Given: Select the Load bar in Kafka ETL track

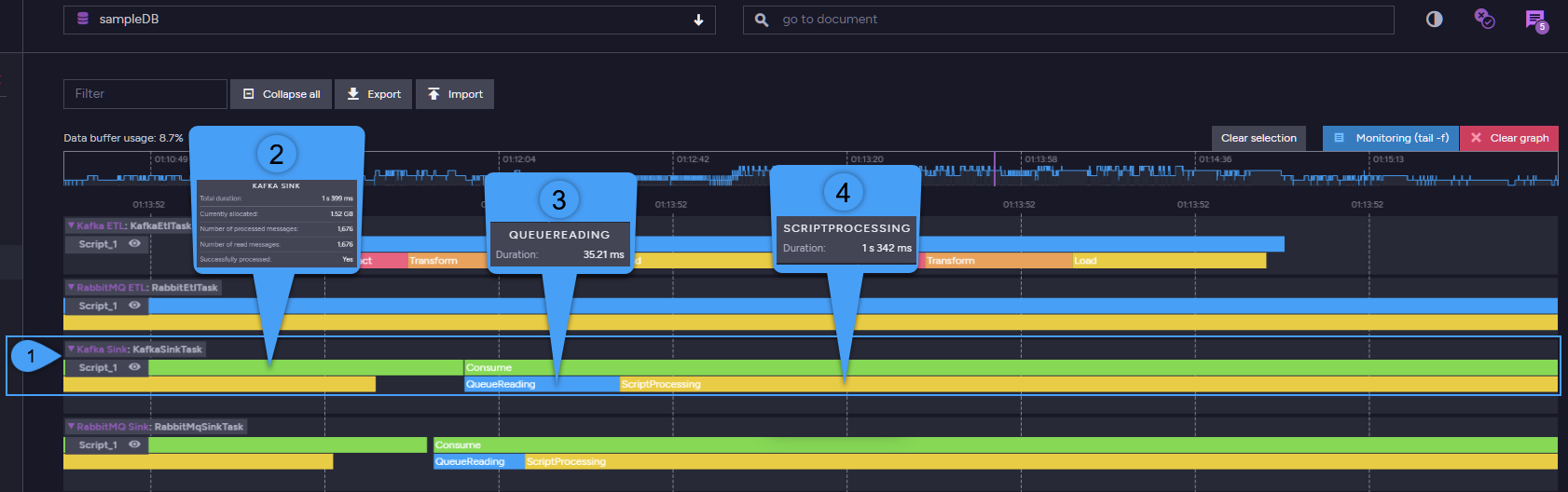Looking at the screenshot, I should coord(1169,261).
